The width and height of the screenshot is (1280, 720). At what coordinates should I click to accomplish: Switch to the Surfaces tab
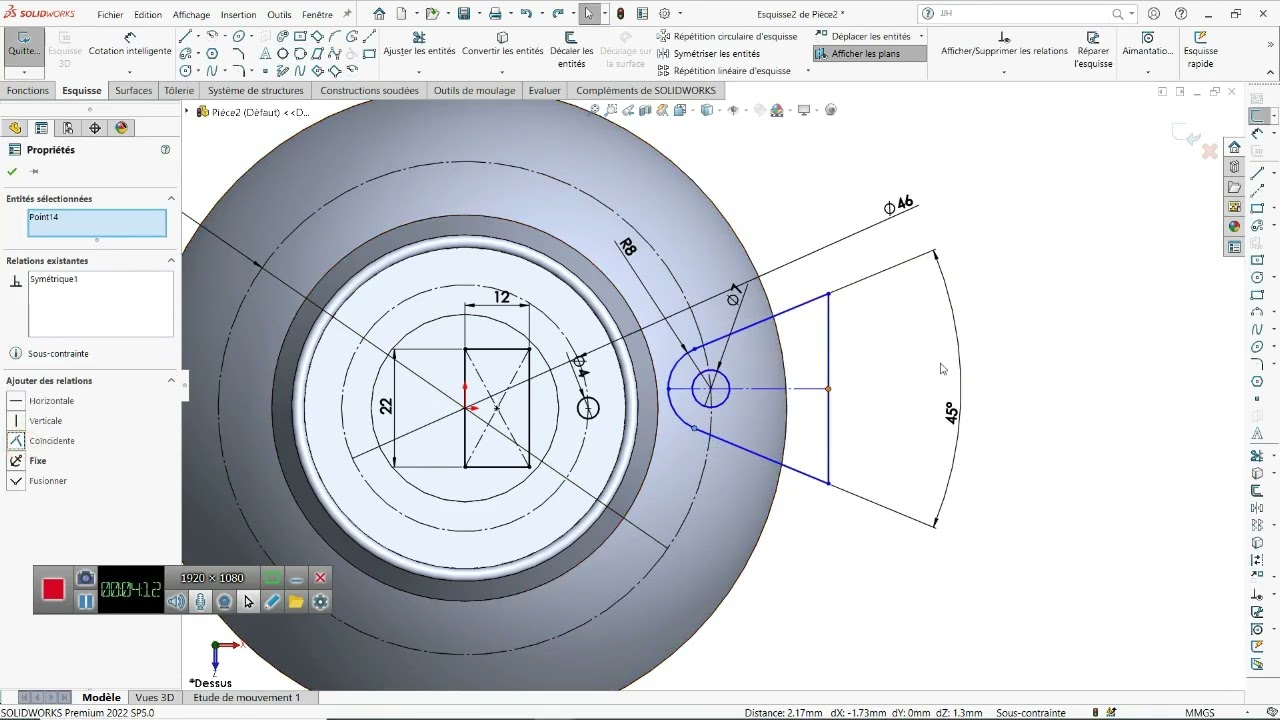coord(133,90)
